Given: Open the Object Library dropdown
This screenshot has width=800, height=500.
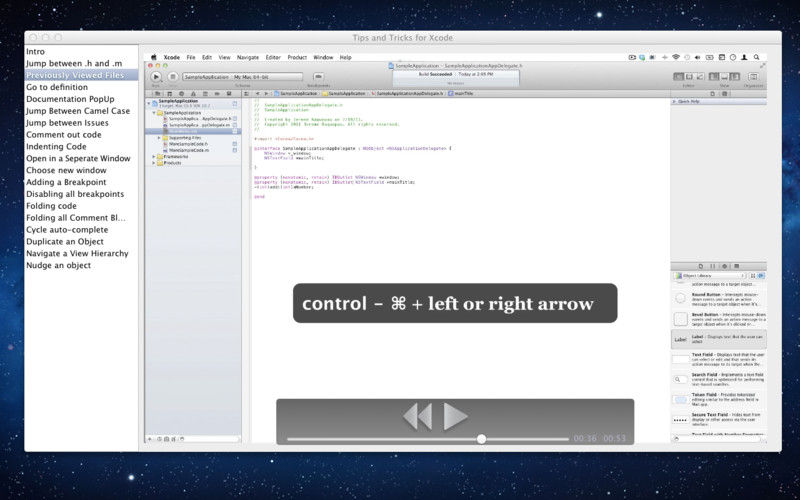Looking at the screenshot, I should pyautogui.click(x=710, y=276).
